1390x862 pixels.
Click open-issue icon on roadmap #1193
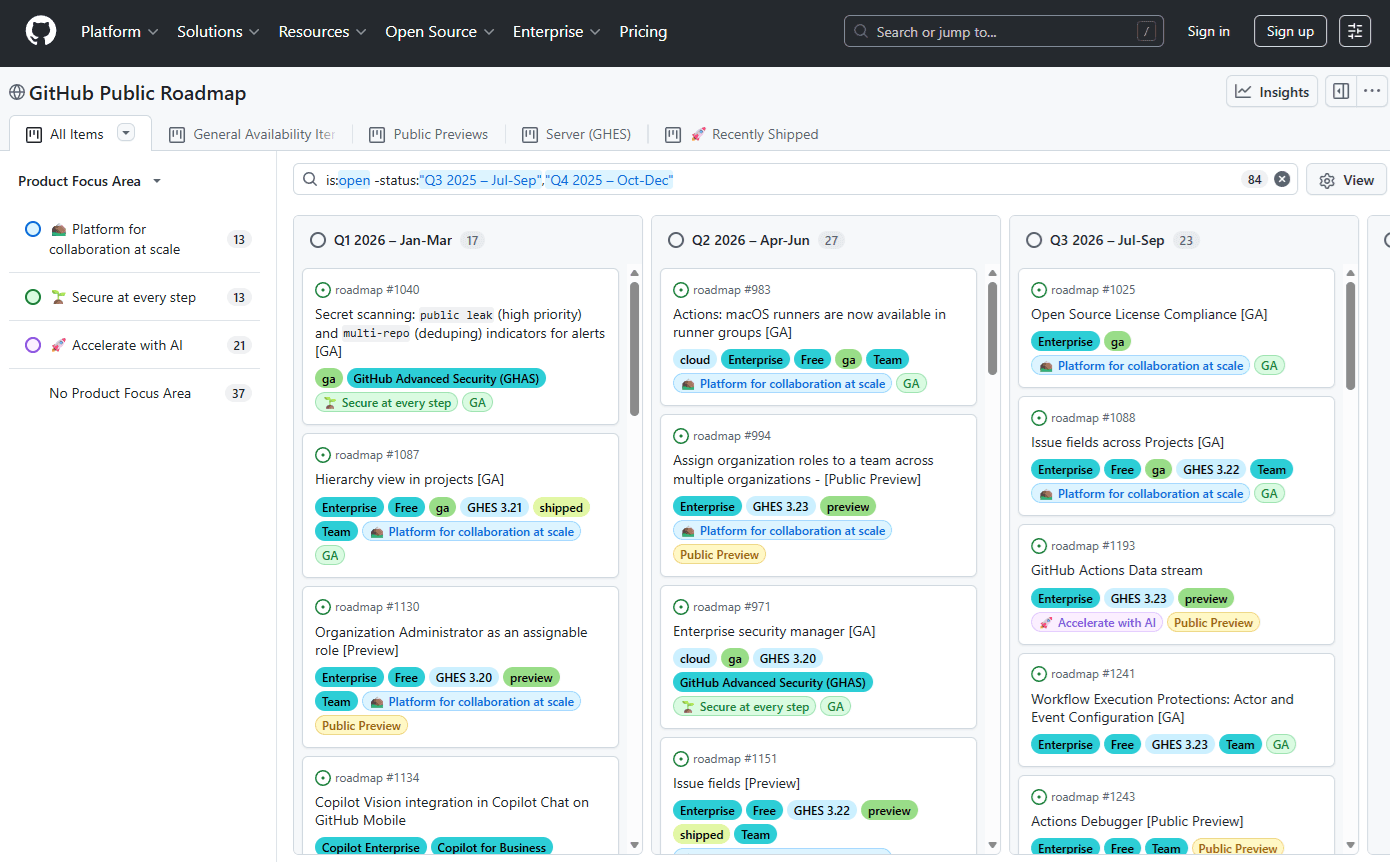click(1039, 546)
